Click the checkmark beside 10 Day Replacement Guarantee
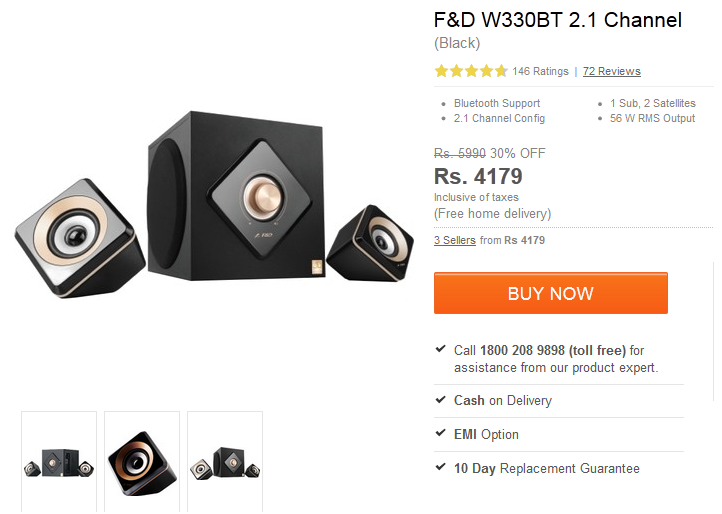 point(440,467)
